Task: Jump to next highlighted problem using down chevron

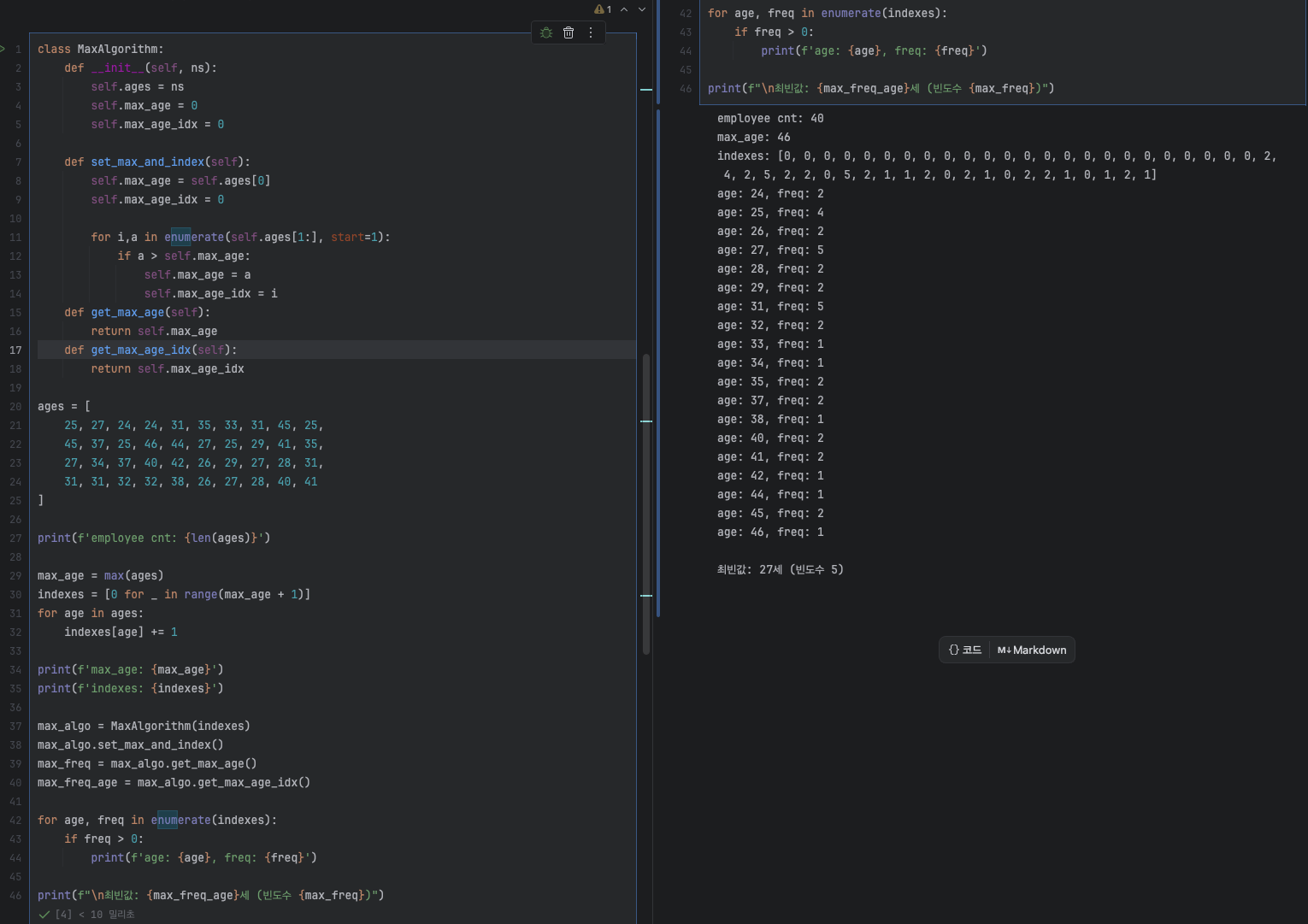Action: coord(642,9)
